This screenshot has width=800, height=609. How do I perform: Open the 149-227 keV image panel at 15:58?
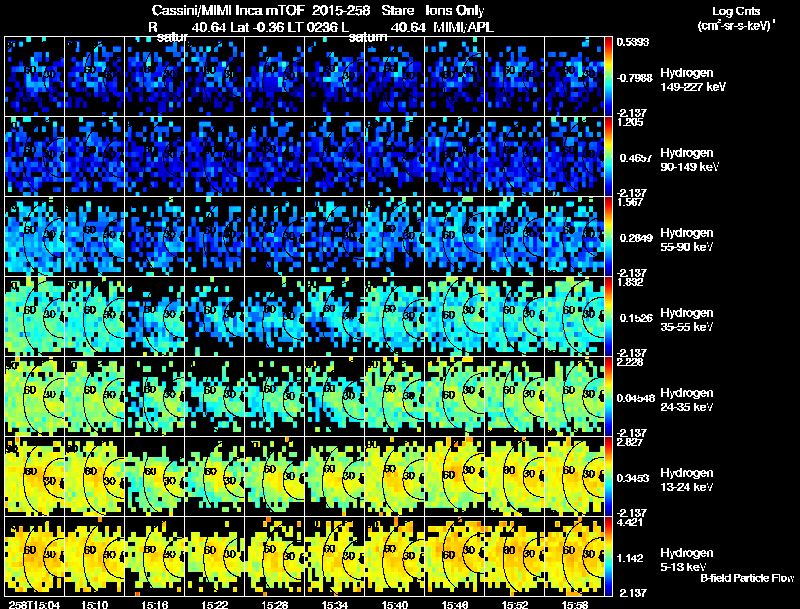(575, 77)
